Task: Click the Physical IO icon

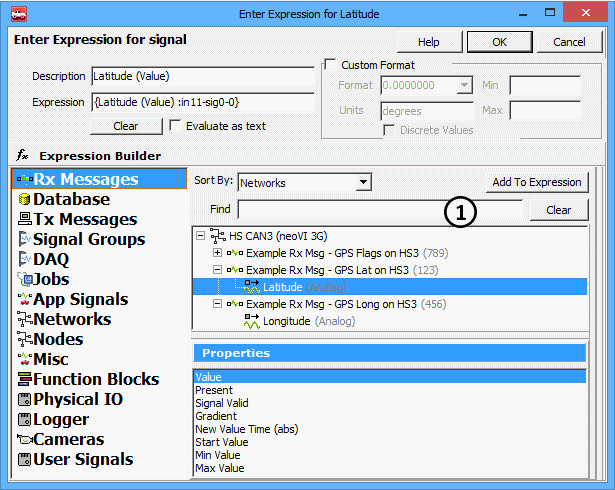Action: coord(25,400)
